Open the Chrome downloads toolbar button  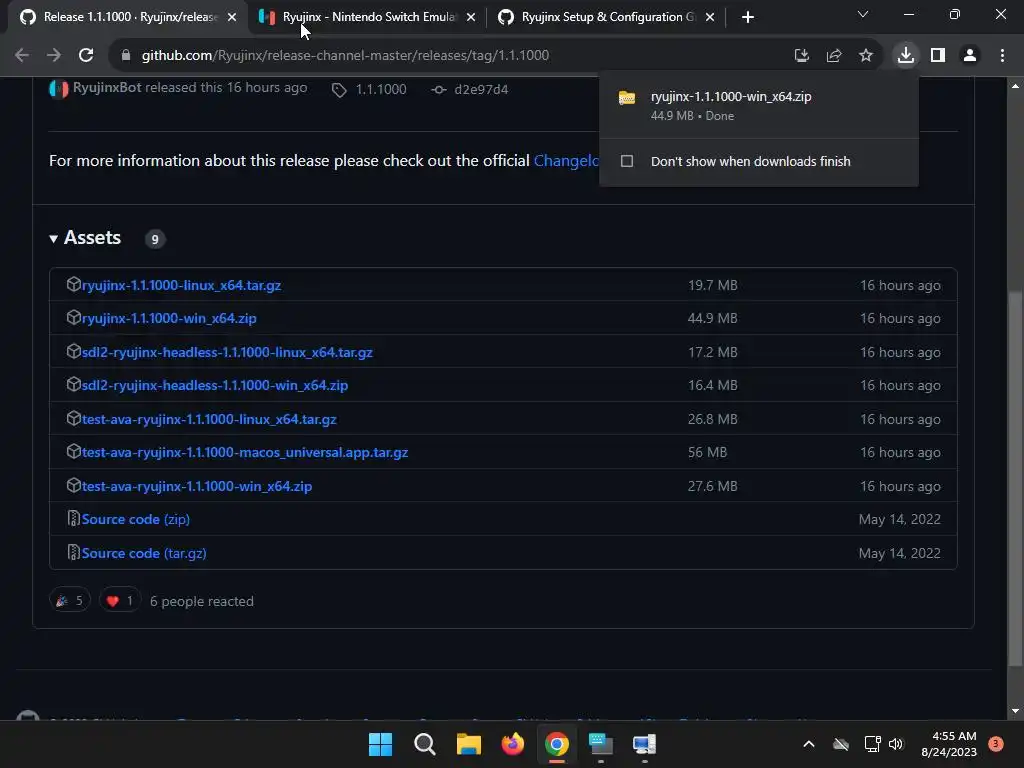pos(906,56)
